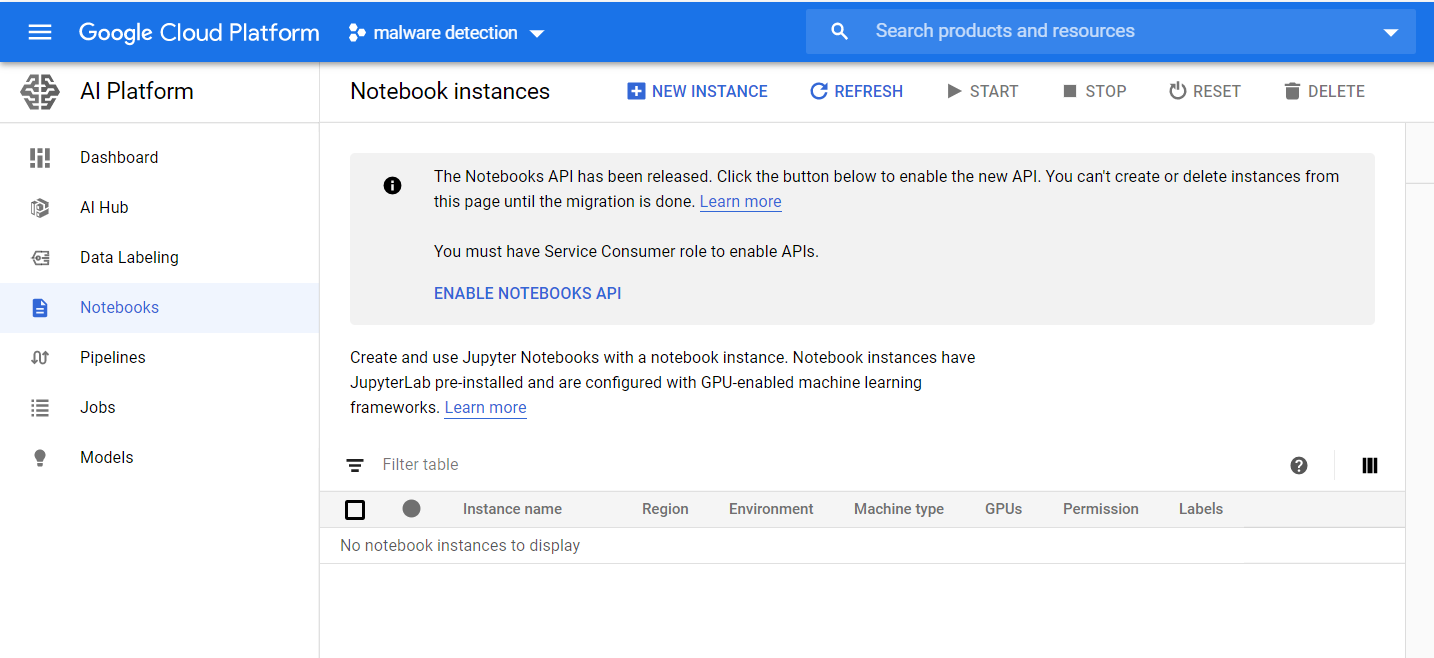The height and width of the screenshot is (658, 1434).
Task: Refresh the notebook instances list
Action: [x=856, y=91]
